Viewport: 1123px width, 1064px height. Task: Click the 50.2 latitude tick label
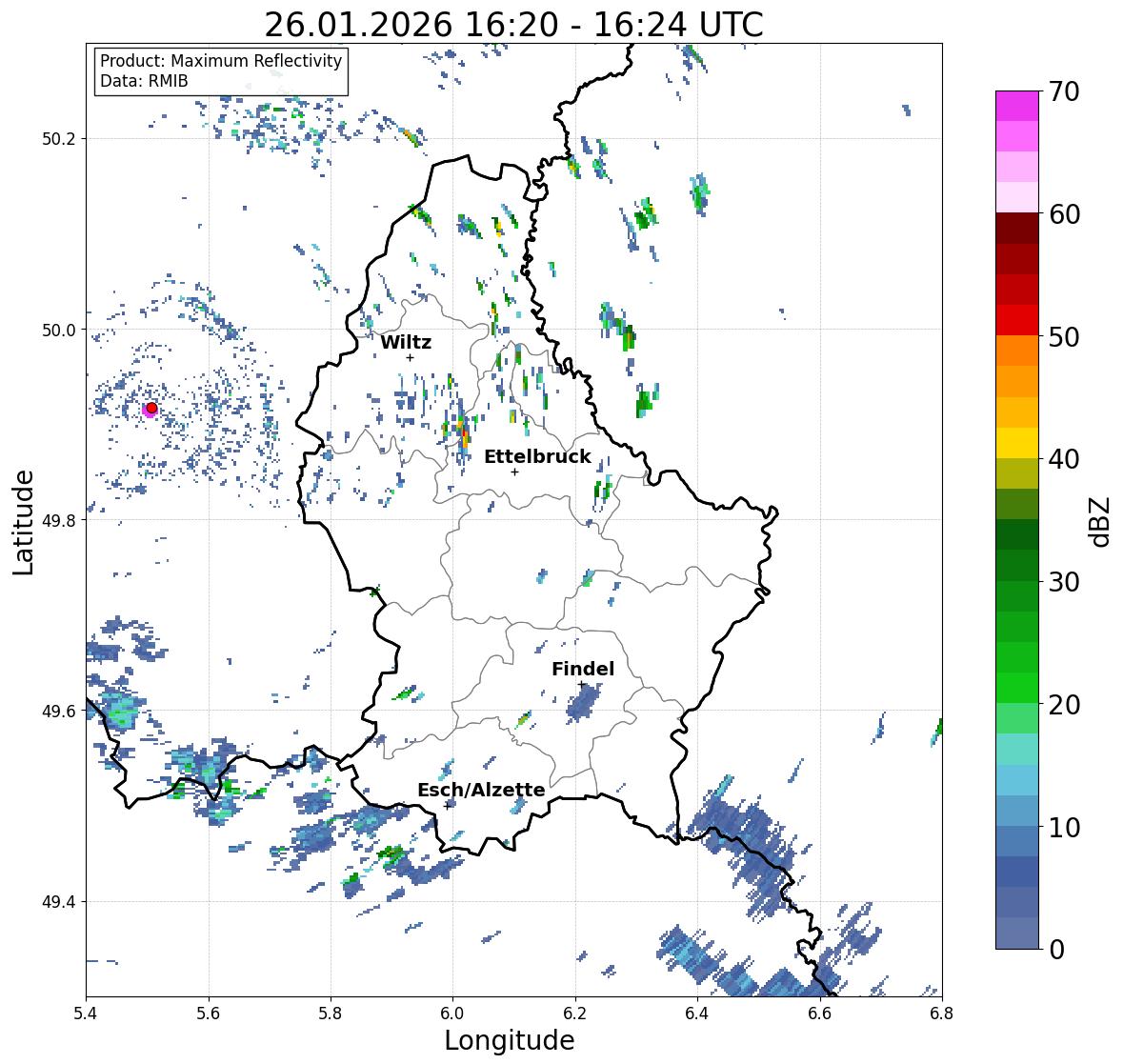coord(59,139)
